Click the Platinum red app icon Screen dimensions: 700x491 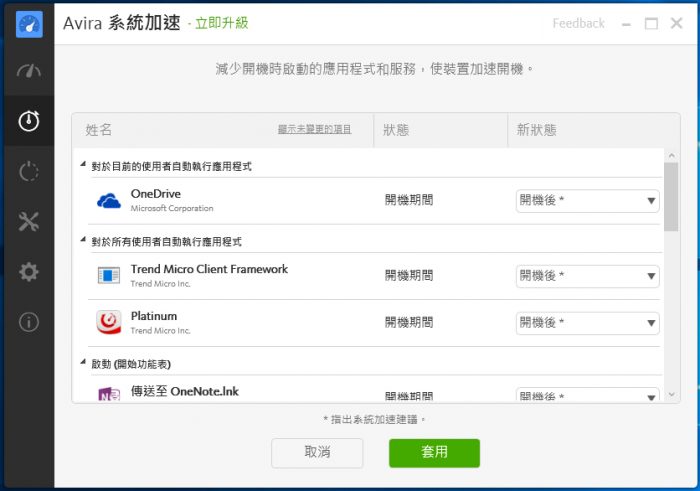point(109,322)
